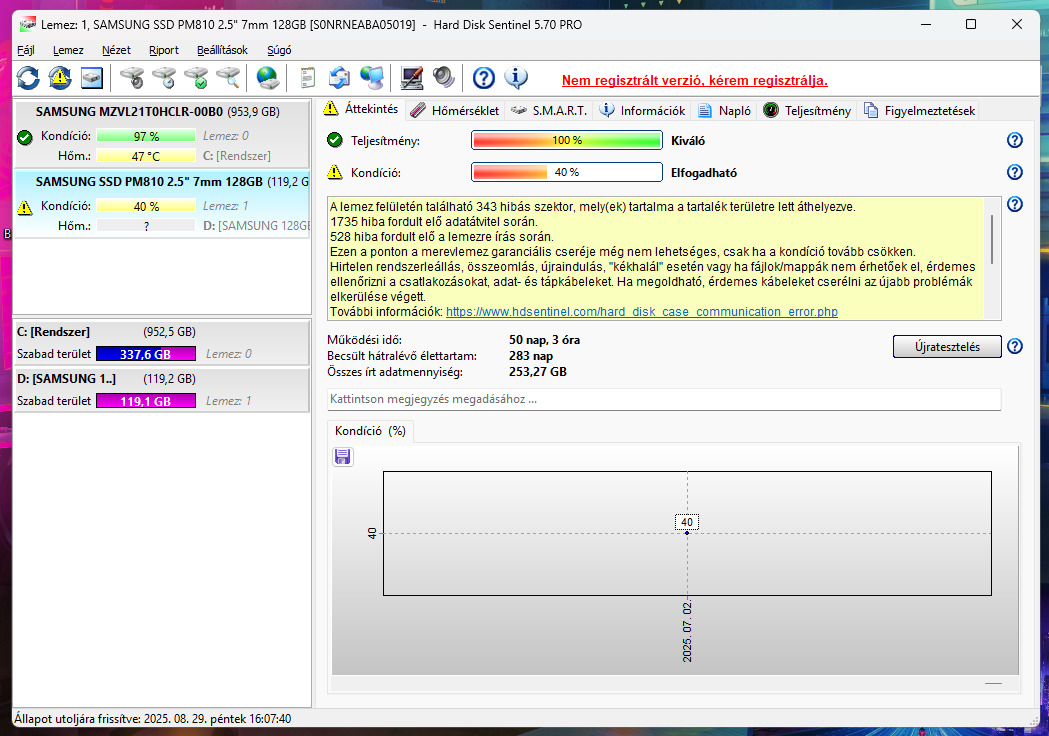1049x736 pixels.
Task: Open the Nézet menu
Action: 116,50
